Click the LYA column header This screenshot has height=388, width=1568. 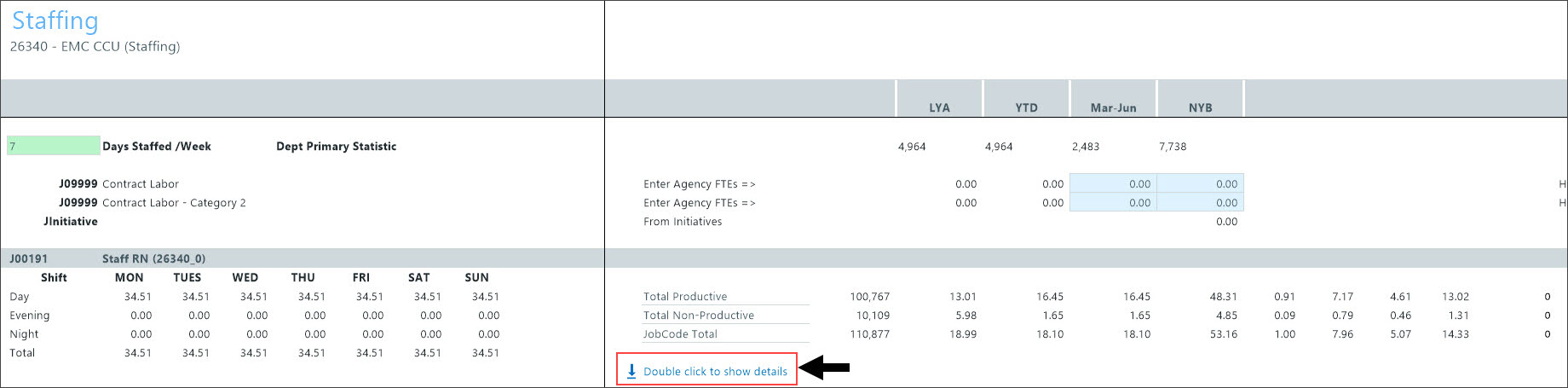click(x=939, y=107)
